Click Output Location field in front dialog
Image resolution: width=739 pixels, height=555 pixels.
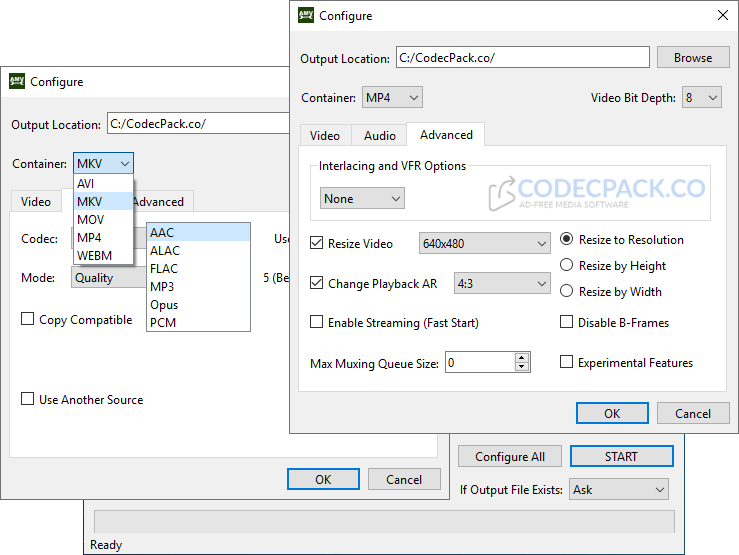pos(523,57)
